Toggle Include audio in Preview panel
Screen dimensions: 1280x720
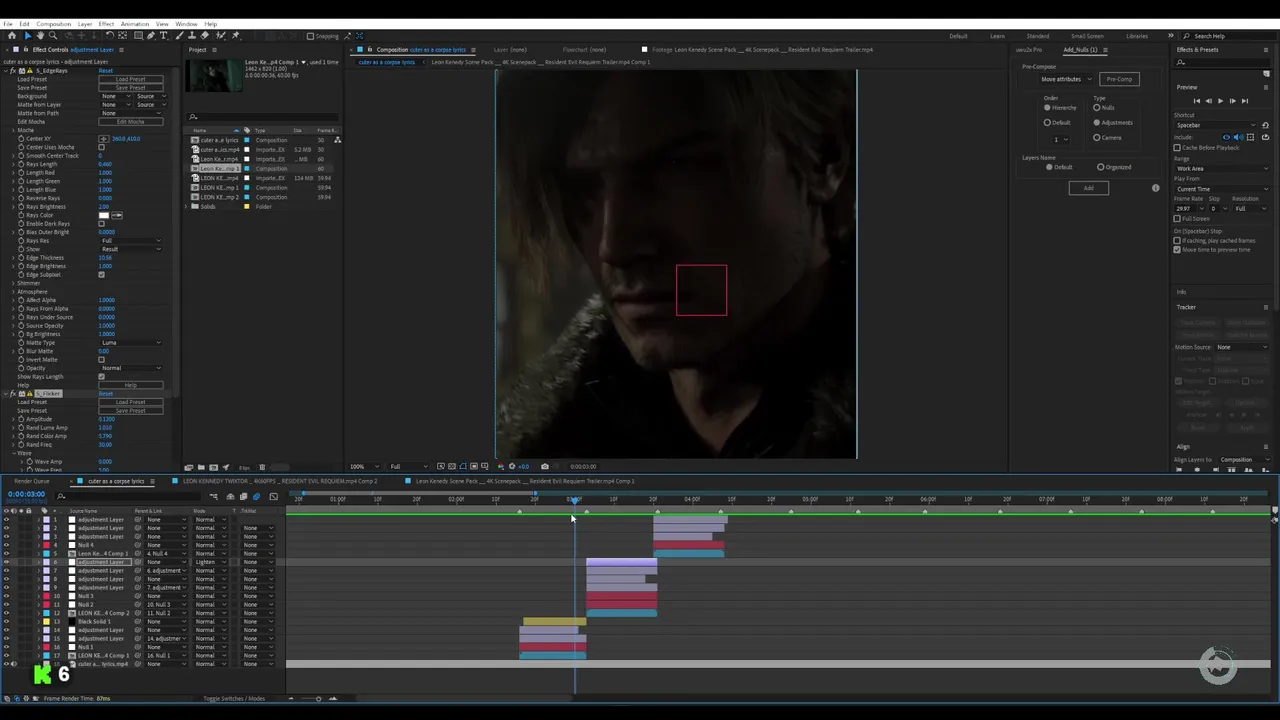point(1238,137)
